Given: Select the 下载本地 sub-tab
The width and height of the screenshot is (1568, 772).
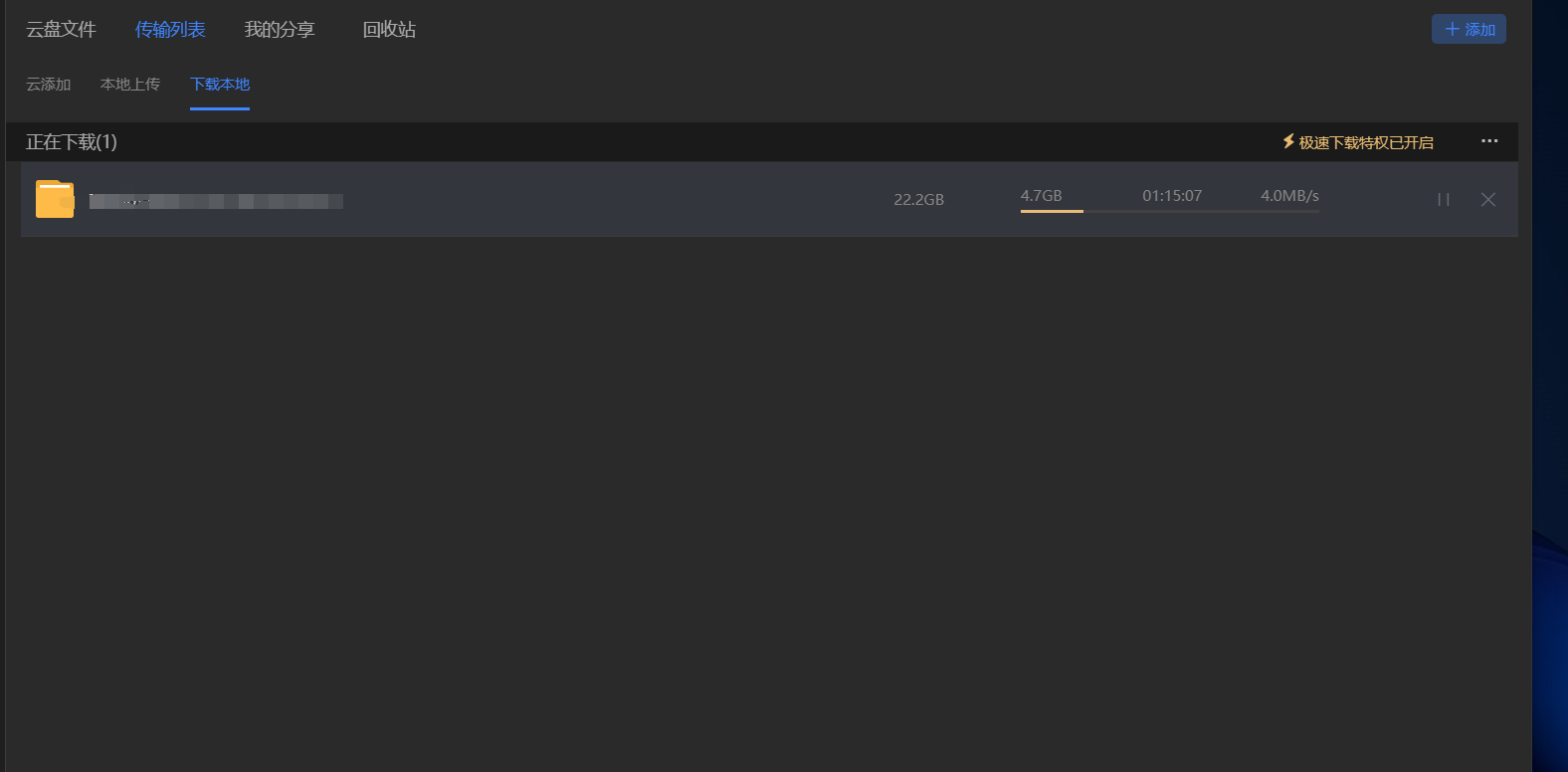Looking at the screenshot, I should 220,85.
